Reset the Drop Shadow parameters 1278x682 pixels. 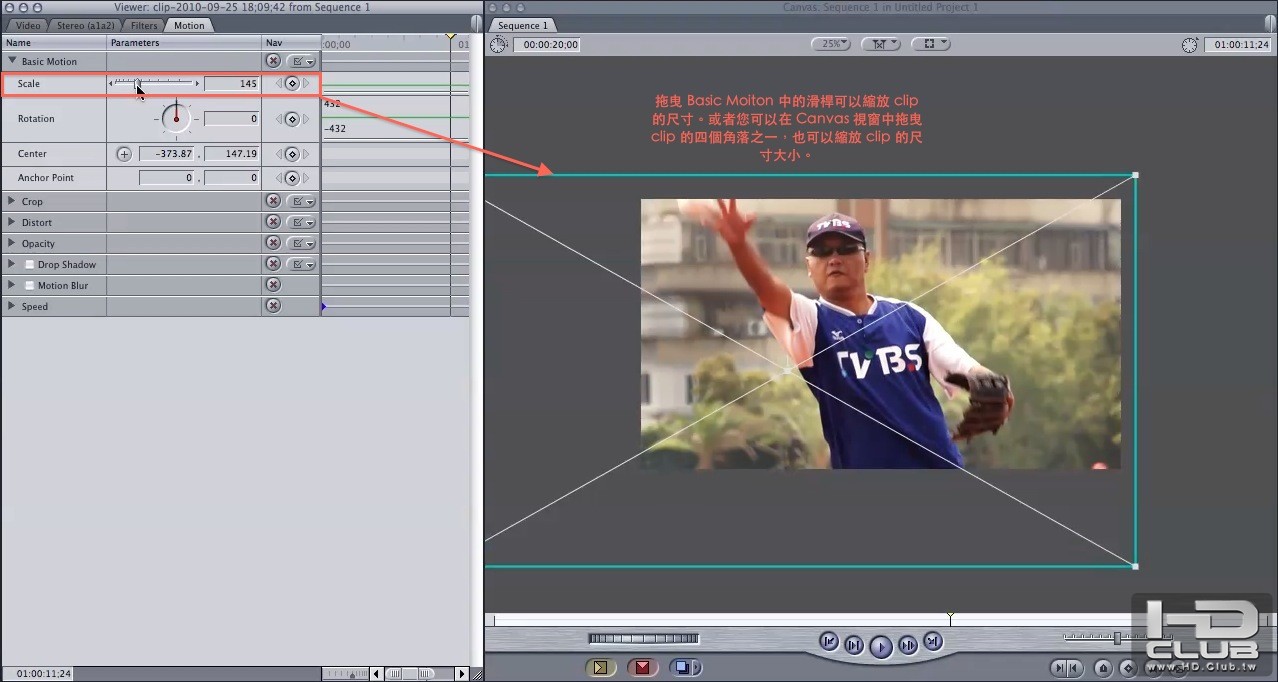[273, 264]
